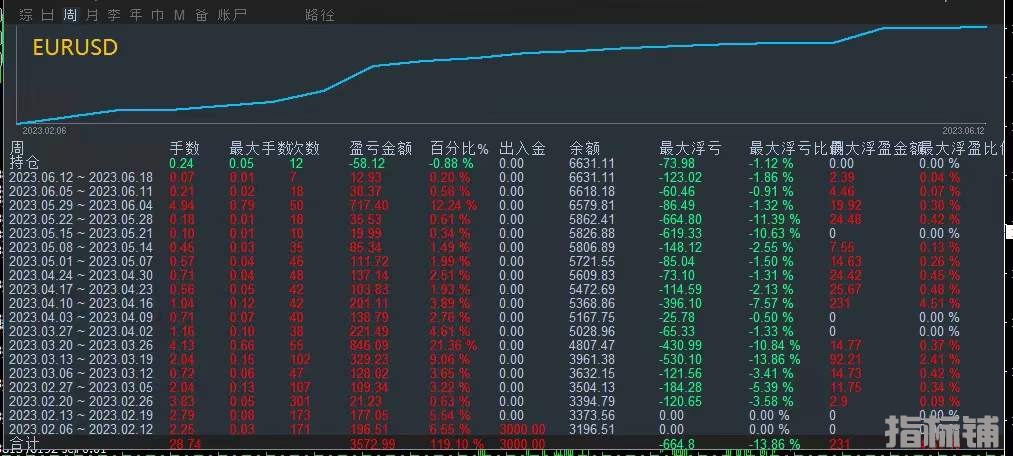This screenshot has height=456, width=1013.
Task: Click the 最大浮亏 column header
Action: [x=690, y=148]
